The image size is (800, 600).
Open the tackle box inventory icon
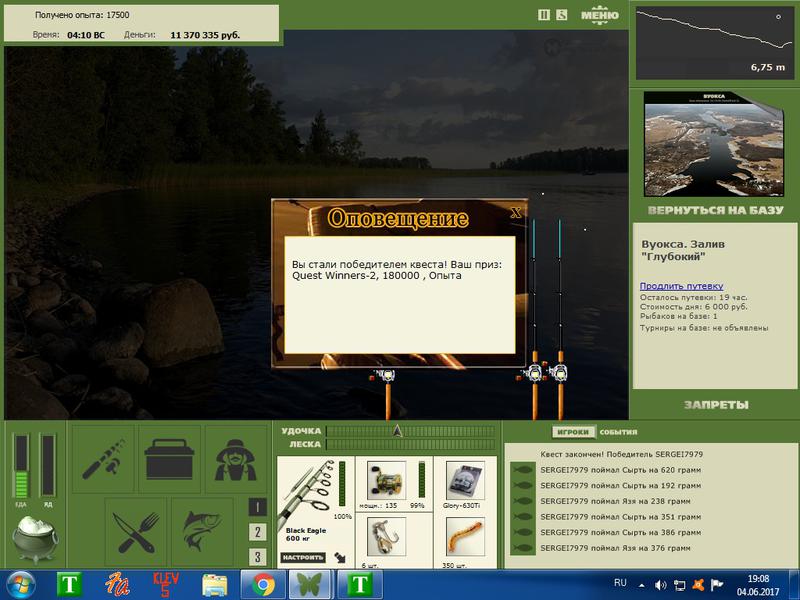(169, 459)
